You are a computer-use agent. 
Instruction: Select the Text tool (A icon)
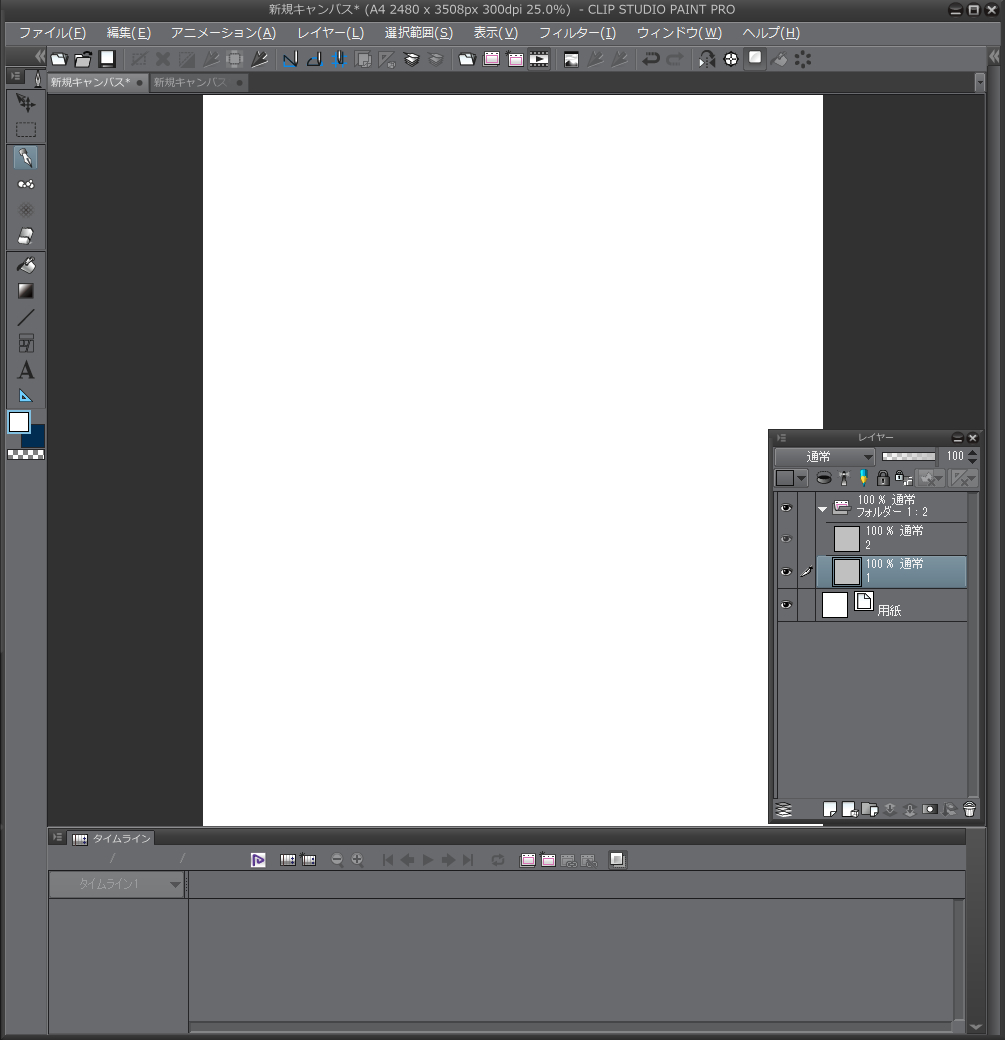(26, 370)
